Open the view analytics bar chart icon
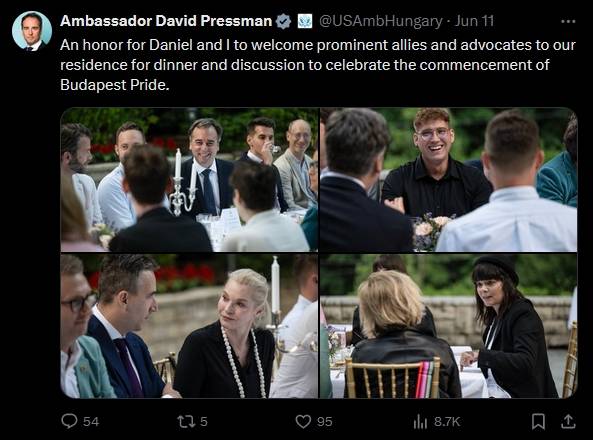The height and width of the screenshot is (440, 593). 420,421
